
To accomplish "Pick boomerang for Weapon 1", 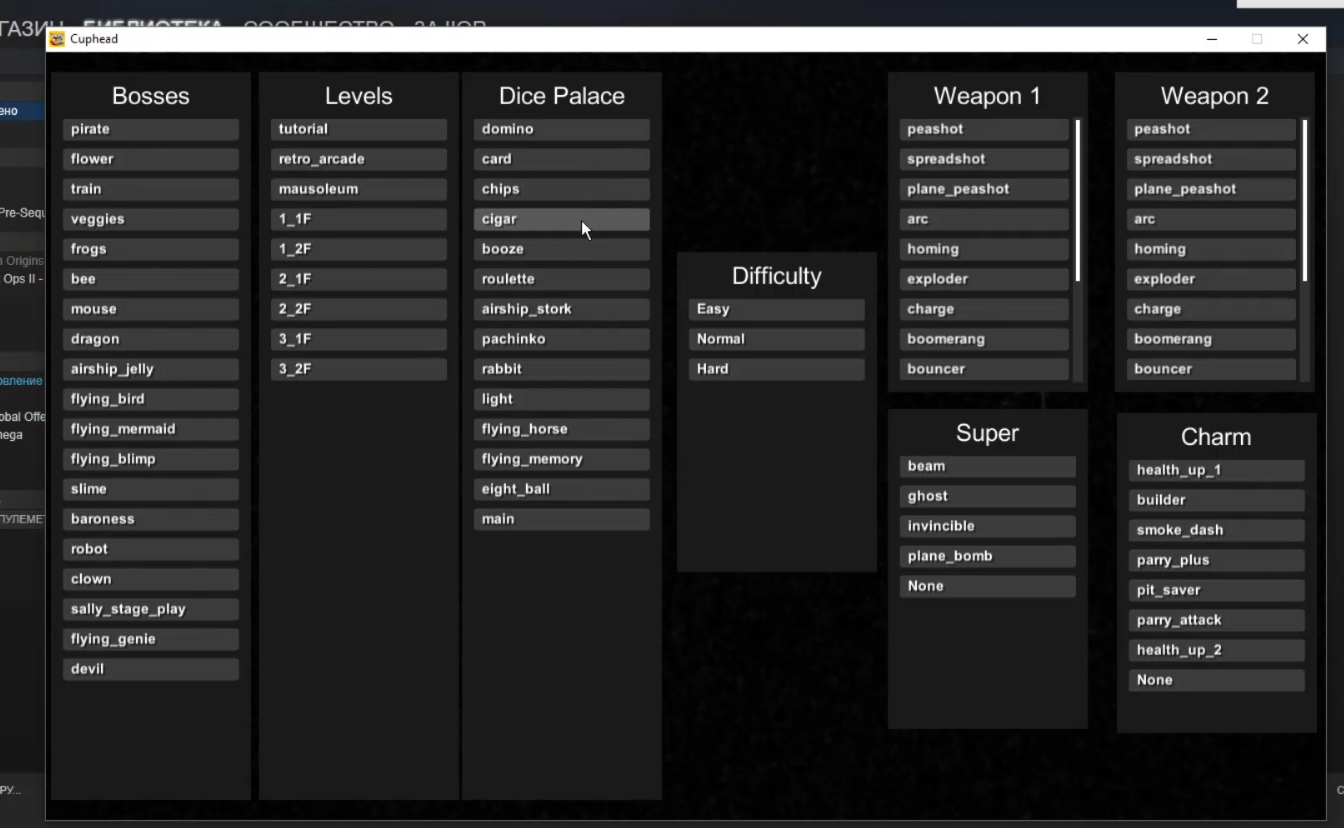I will pyautogui.click(x=984, y=340).
